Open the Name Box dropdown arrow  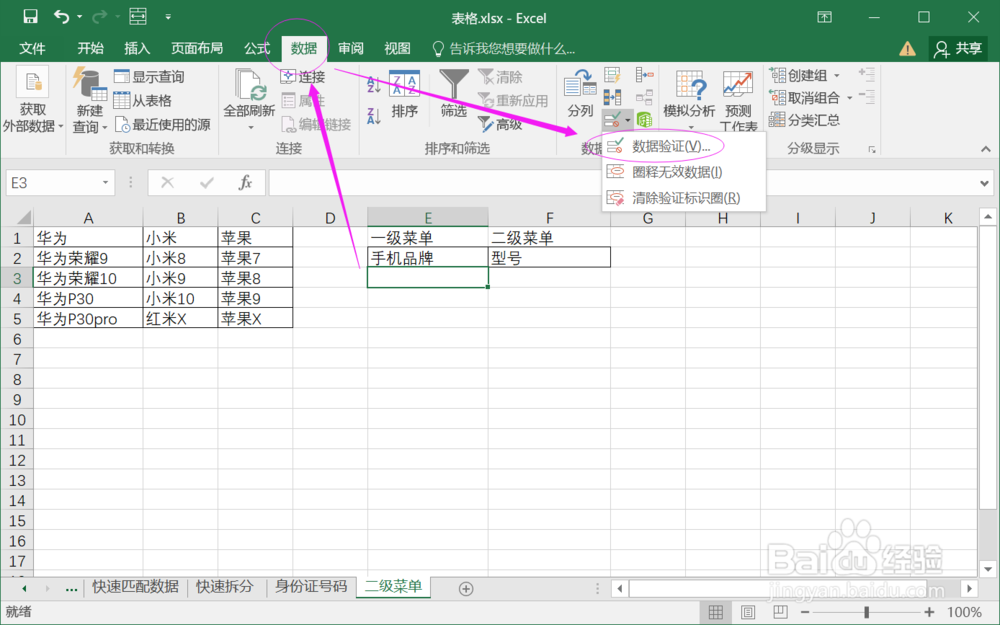tap(105, 183)
